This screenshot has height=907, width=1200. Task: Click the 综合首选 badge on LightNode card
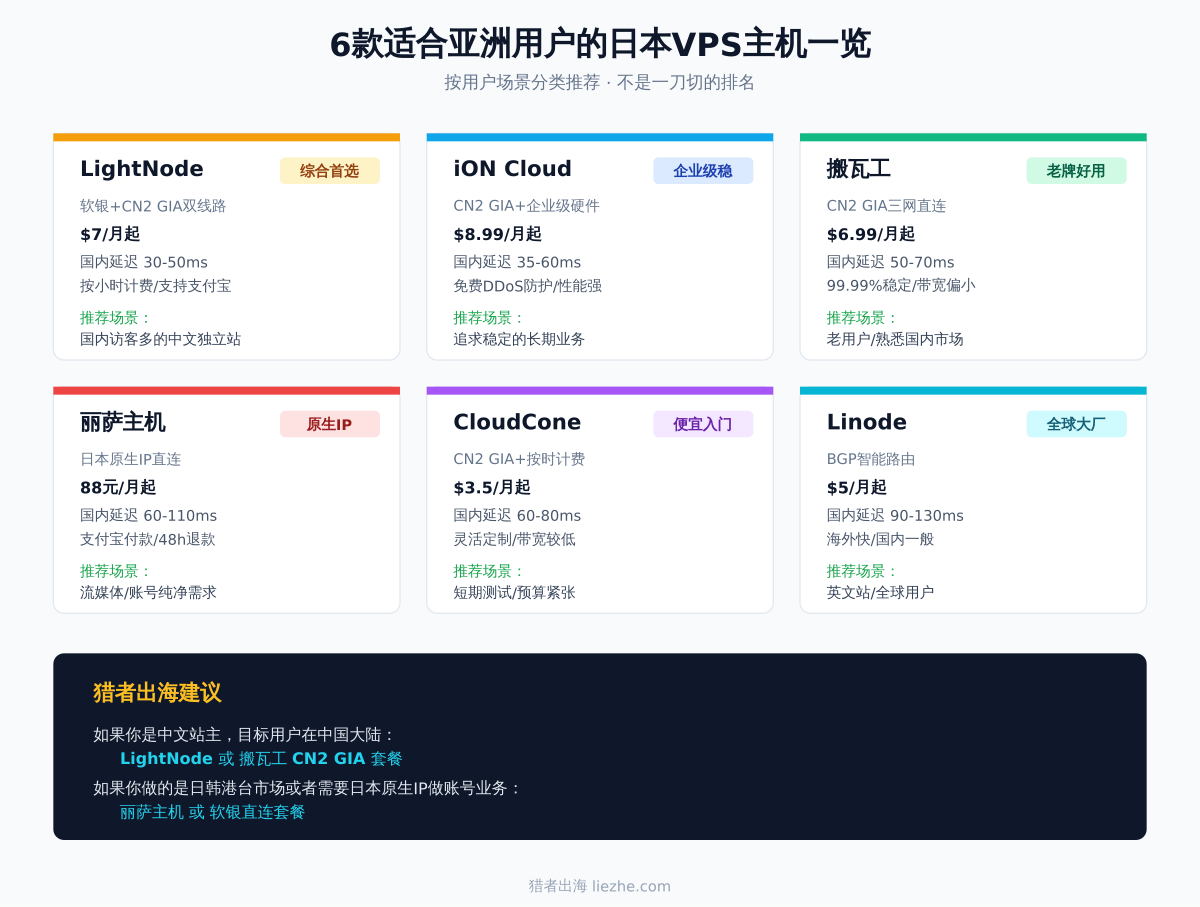click(x=329, y=171)
